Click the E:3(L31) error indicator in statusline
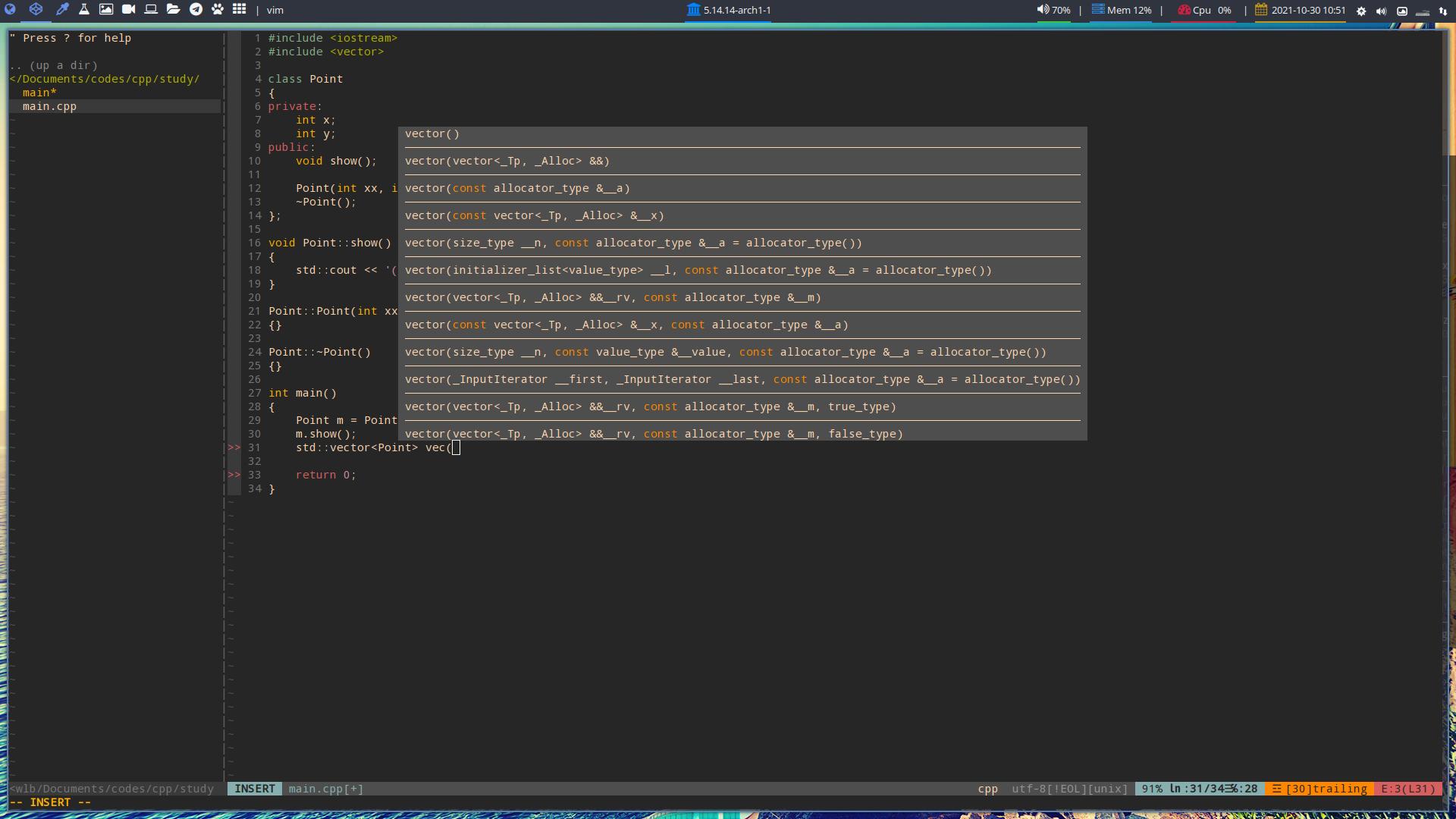The width and height of the screenshot is (1456, 819). point(1408,789)
